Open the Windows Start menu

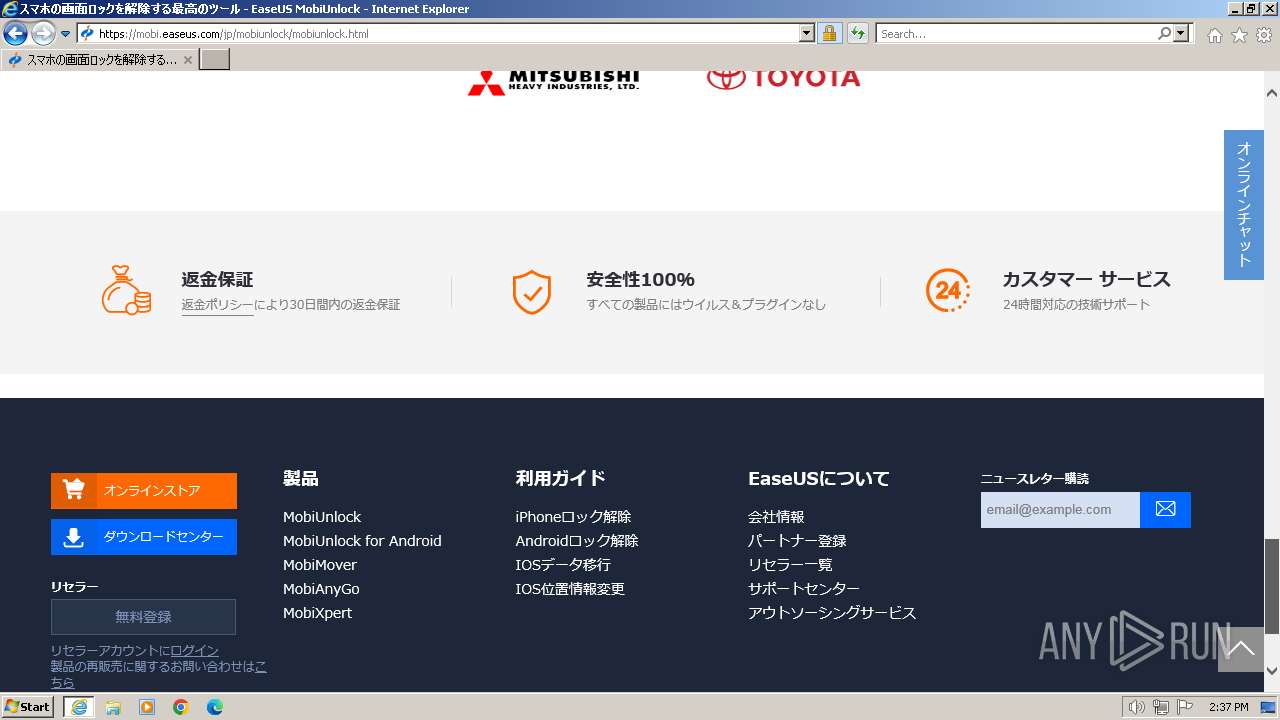coord(28,707)
